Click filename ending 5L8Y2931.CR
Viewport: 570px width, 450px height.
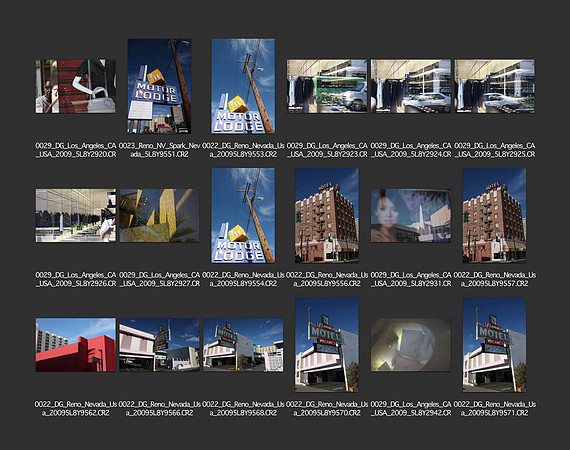411,279
